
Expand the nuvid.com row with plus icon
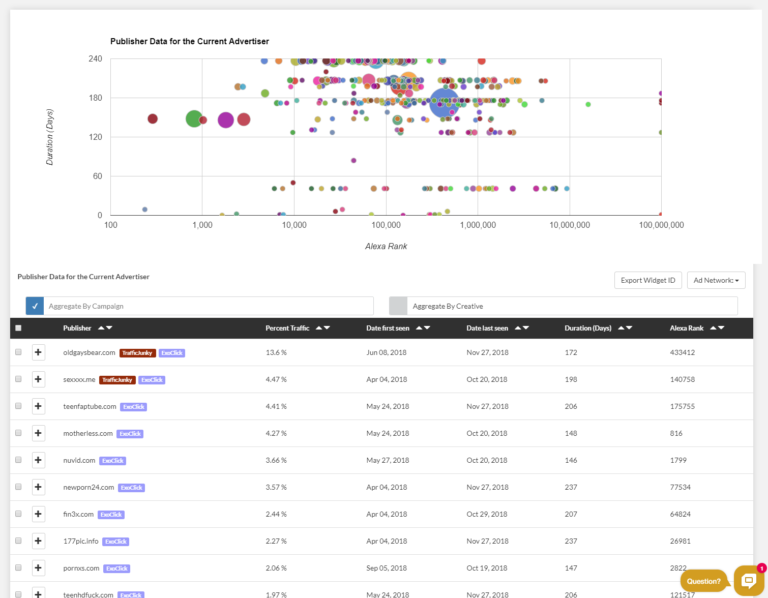[38, 460]
